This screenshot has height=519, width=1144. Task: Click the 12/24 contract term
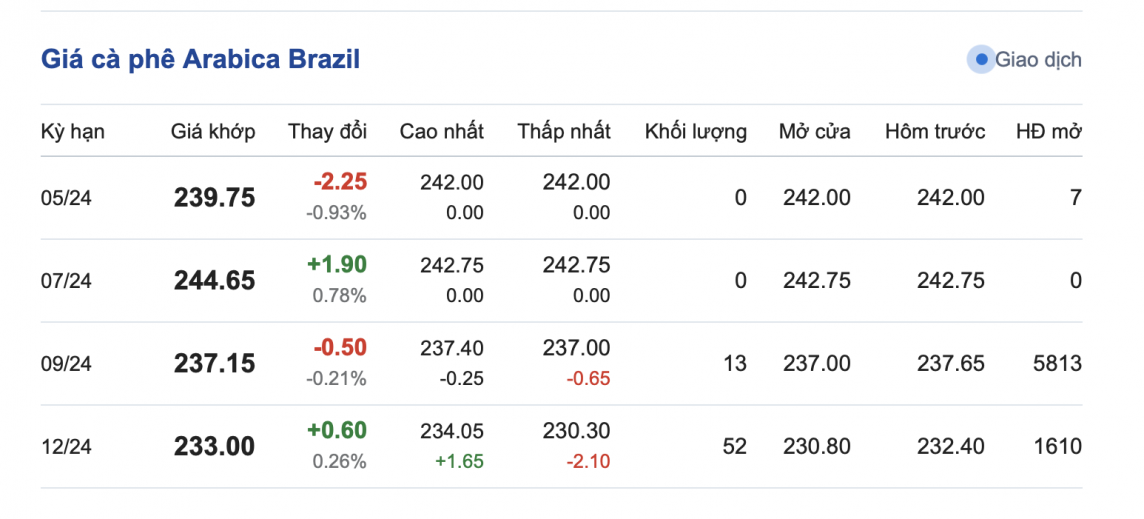click(x=66, y=446)
